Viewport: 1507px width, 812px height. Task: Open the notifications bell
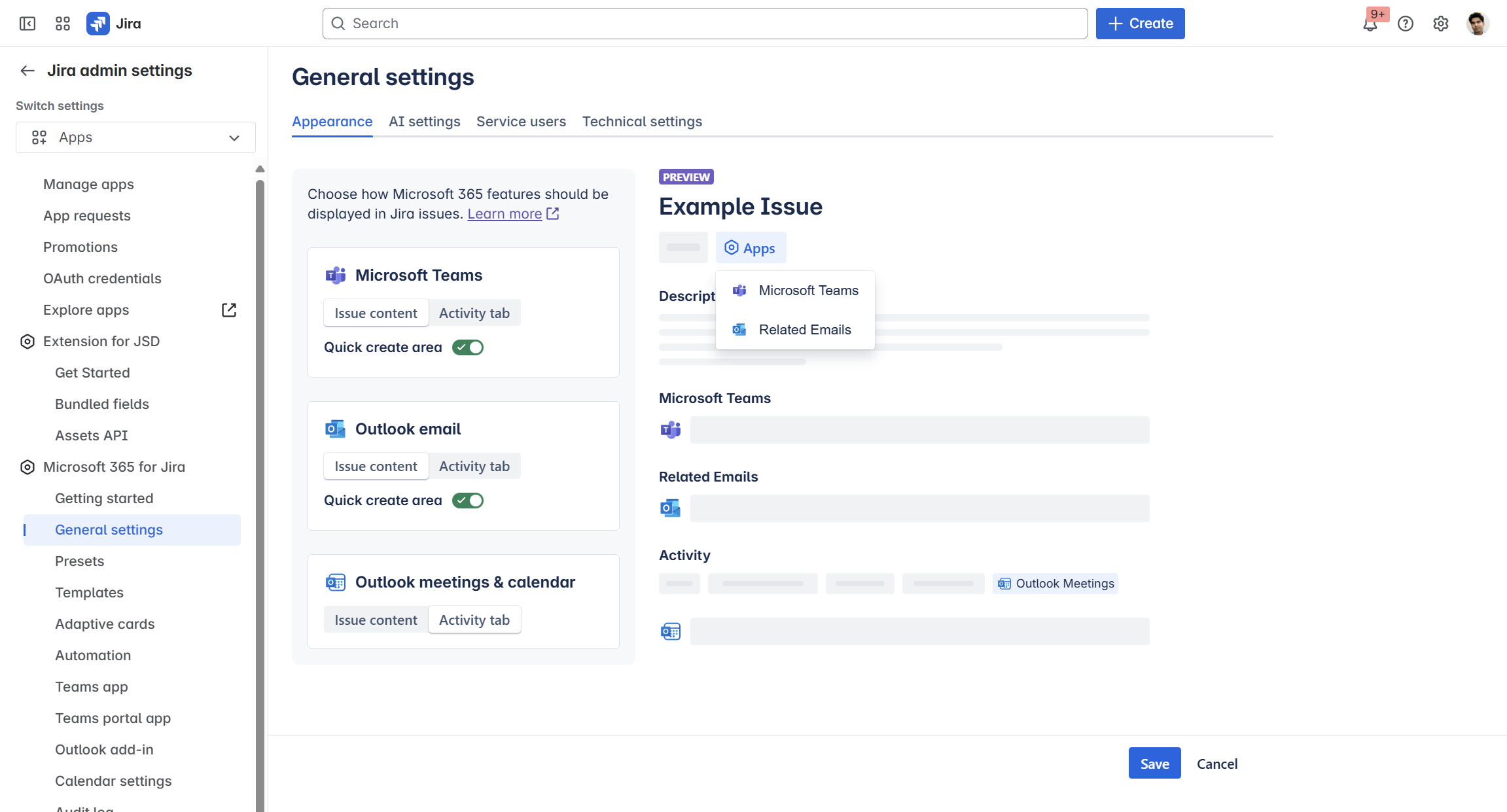click(1370, 25)
